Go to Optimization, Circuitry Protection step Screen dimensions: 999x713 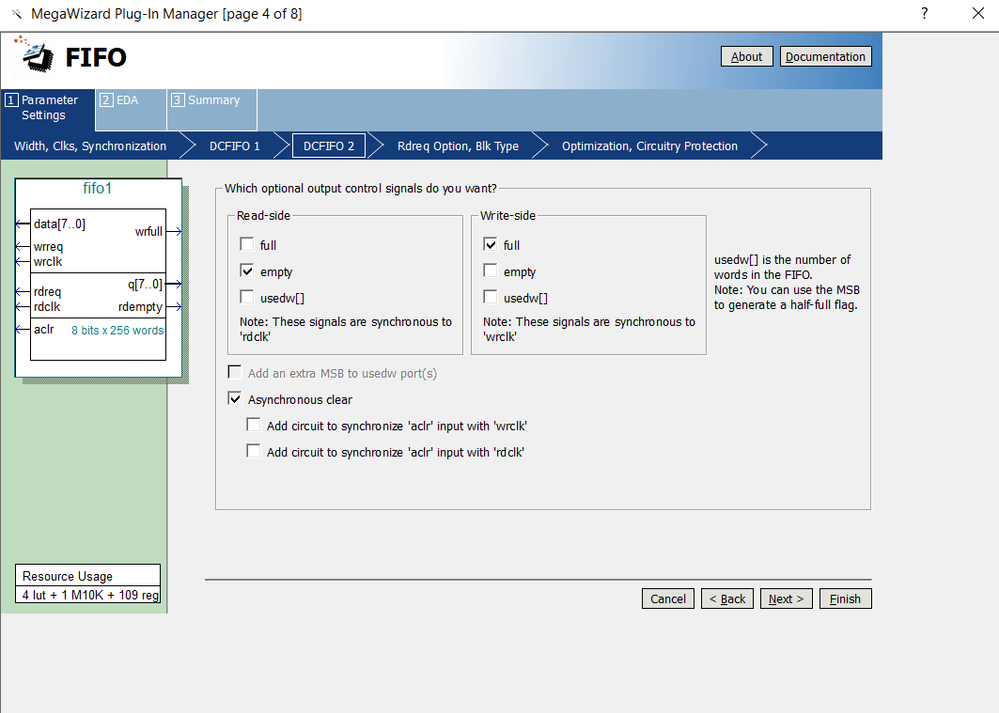click(650, 146)
